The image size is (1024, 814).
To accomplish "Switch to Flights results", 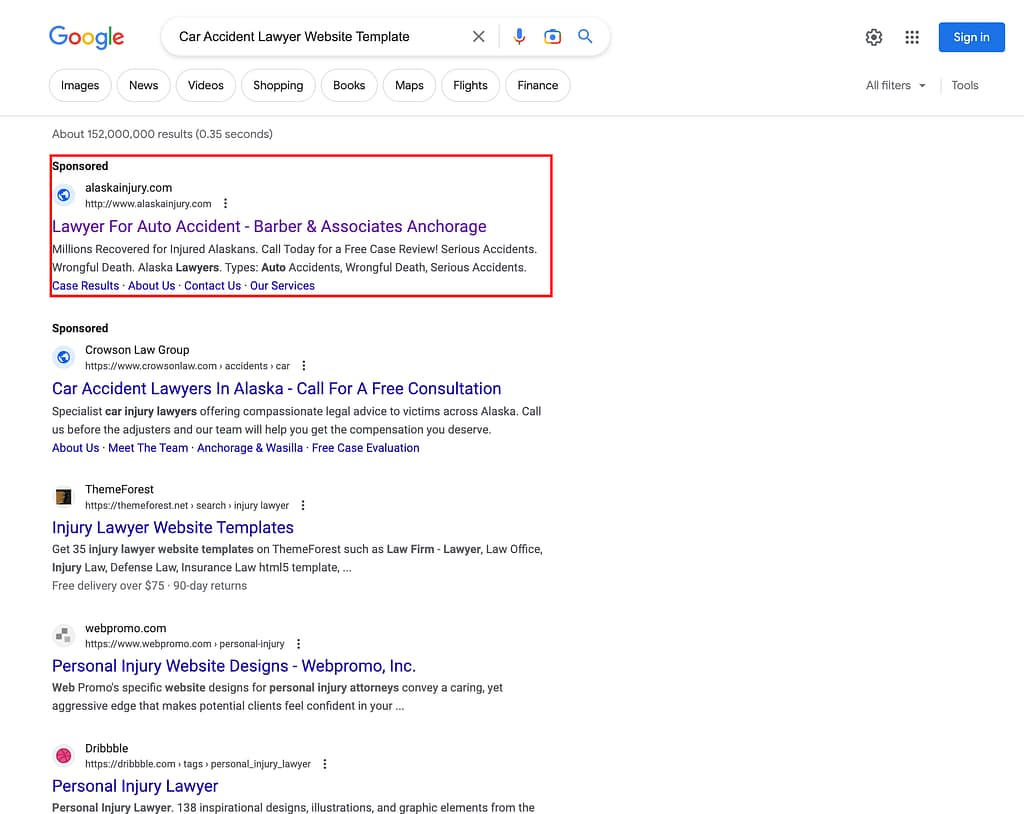I will tap(470, 86).
